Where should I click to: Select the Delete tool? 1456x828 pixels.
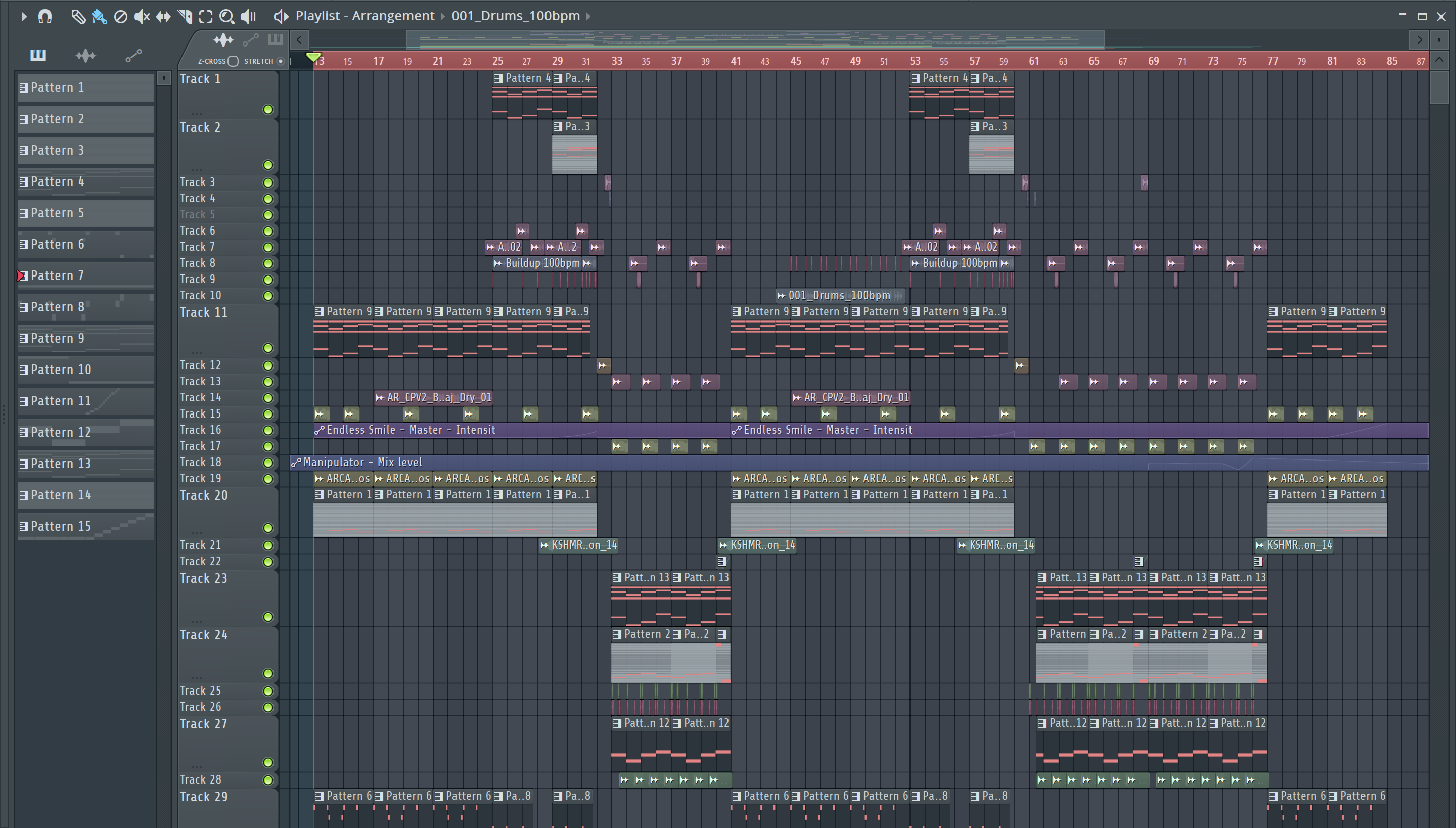coord(120,17)
